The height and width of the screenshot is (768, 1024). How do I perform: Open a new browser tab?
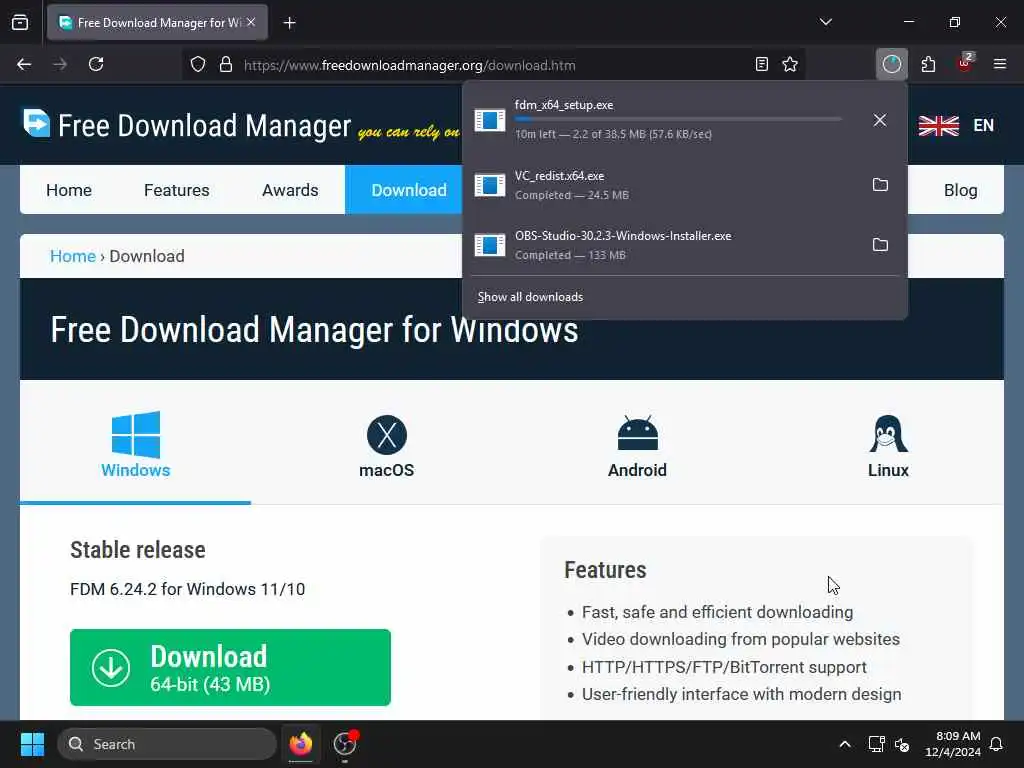(x=289, y=23)
